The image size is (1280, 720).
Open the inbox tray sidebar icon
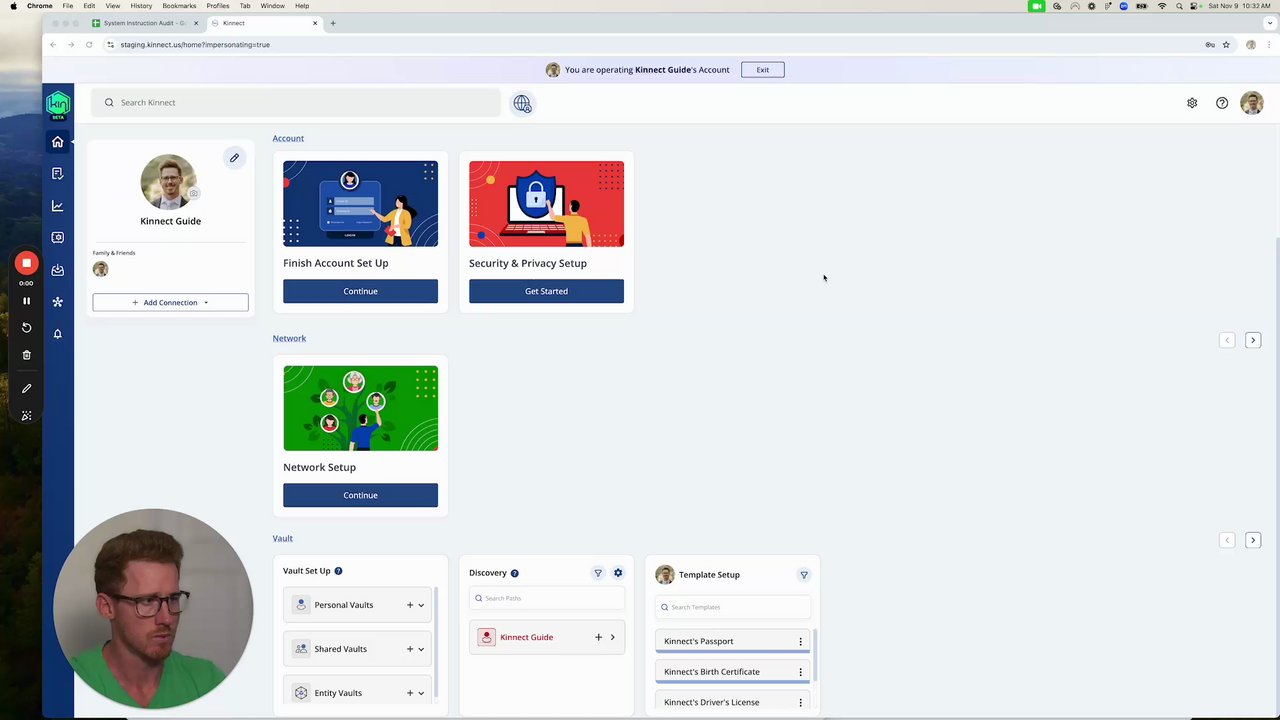pos(57,270)
